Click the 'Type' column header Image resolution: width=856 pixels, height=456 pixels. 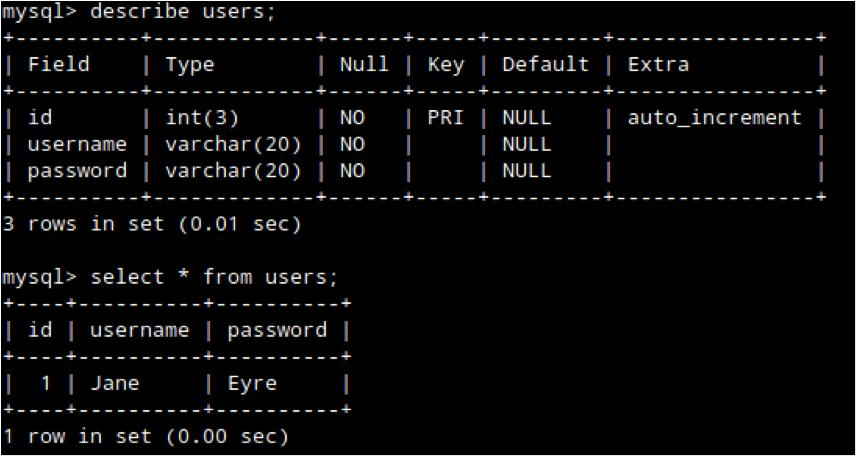click(x=190, y=65)
